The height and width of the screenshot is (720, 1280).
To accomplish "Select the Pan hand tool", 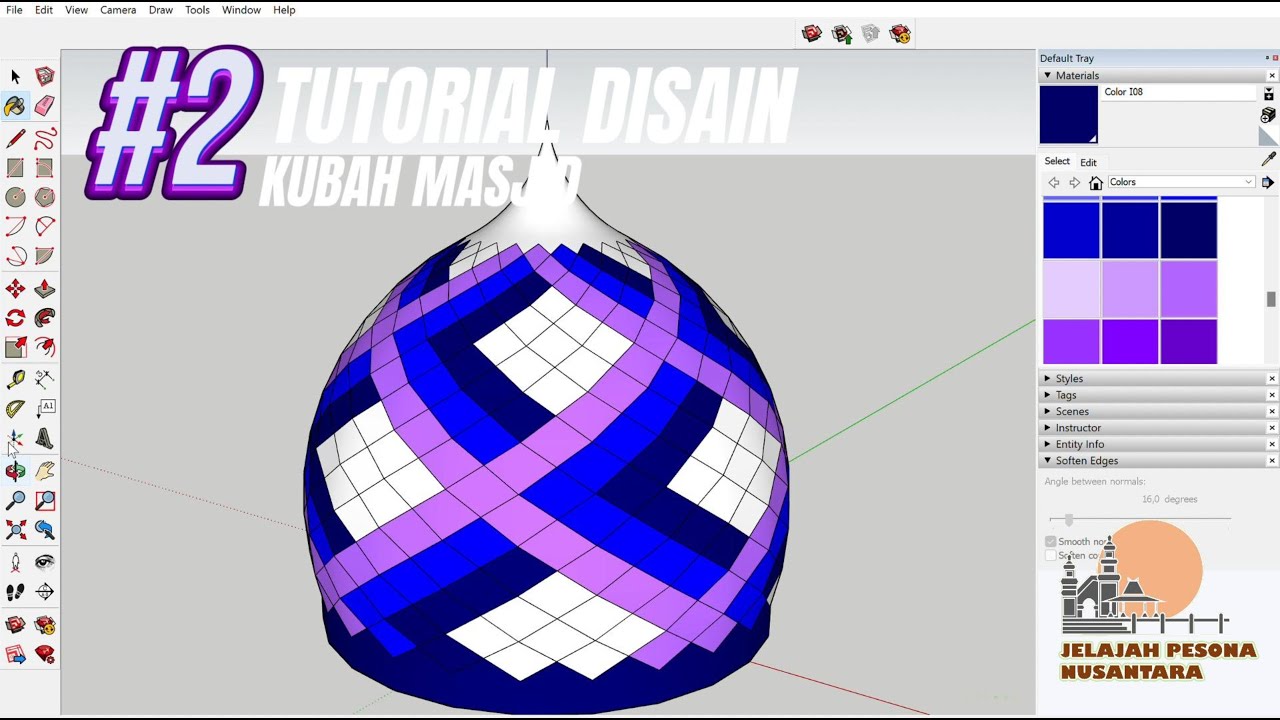I will (x=44, y=471).
